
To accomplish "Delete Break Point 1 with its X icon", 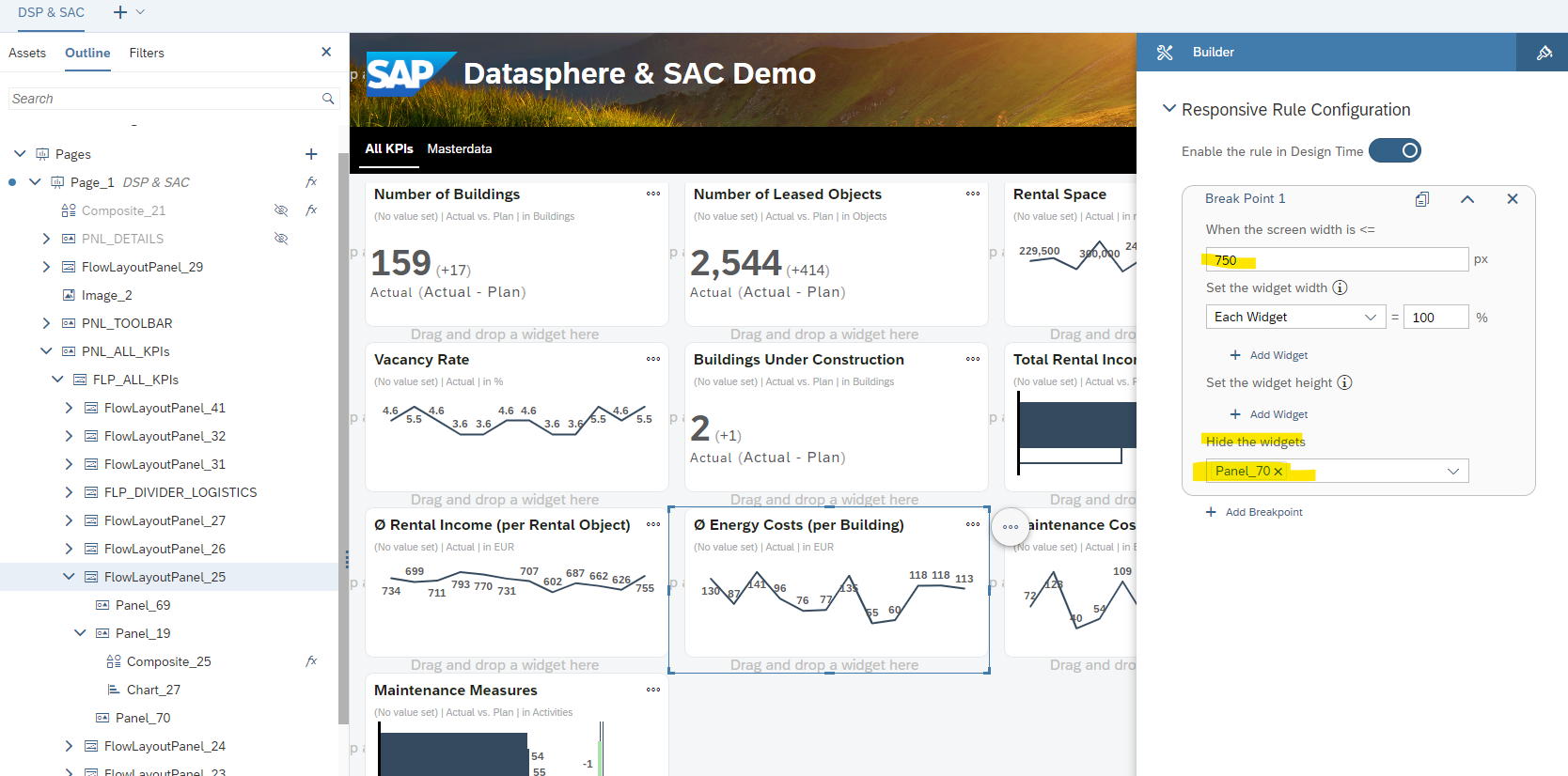I will (x=1512, y=199).
